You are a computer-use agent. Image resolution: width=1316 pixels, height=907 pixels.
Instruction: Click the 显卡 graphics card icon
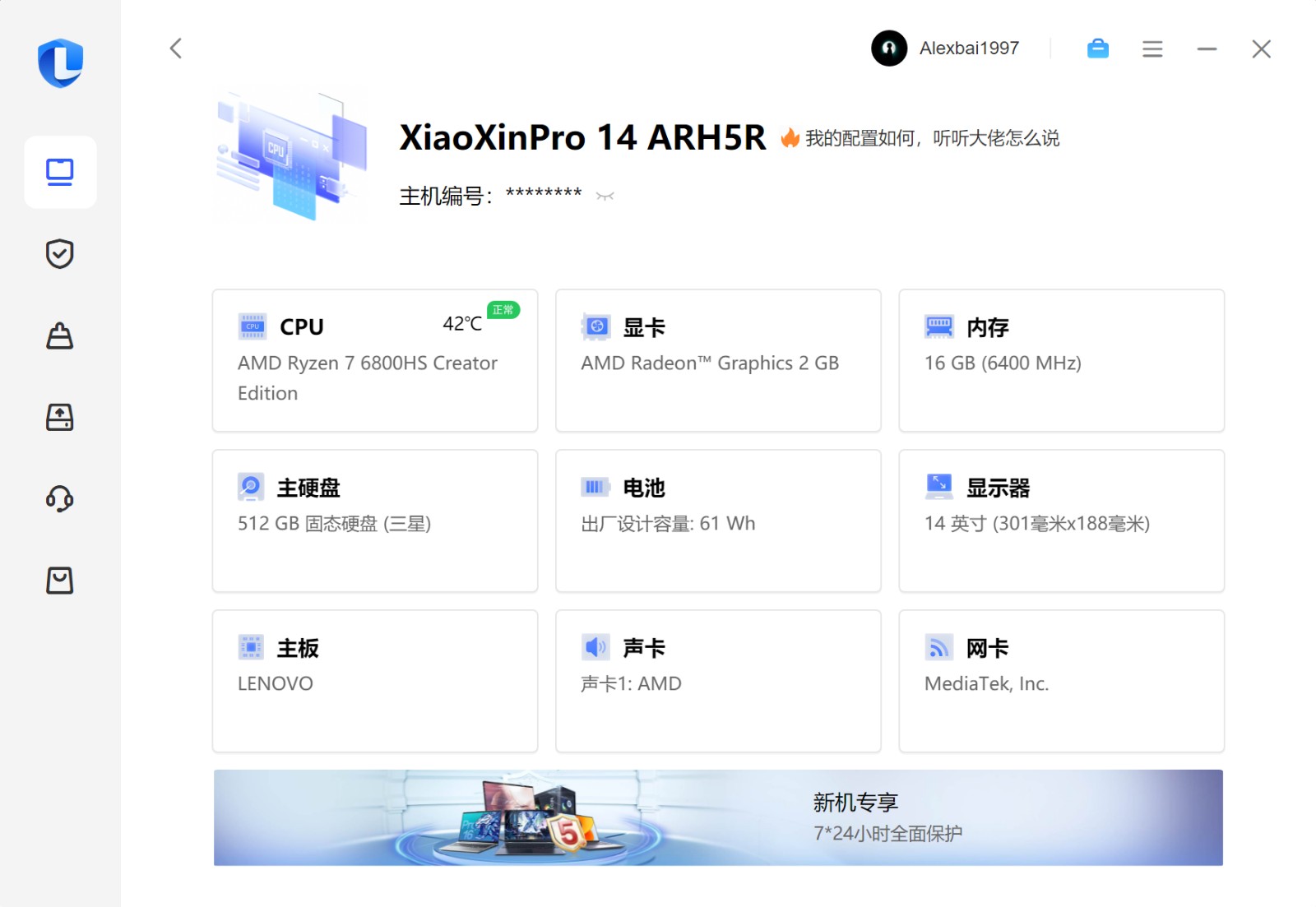tap(595, 326)
